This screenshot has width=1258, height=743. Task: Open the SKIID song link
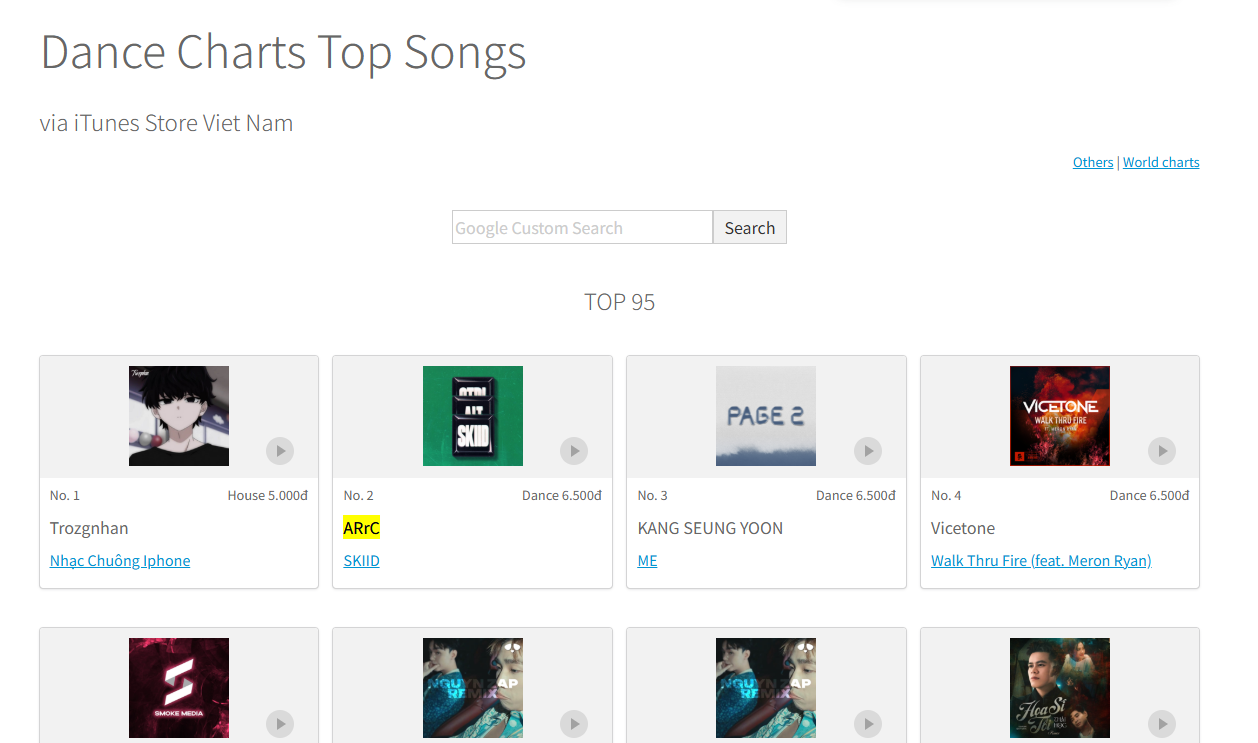point(362,561)
